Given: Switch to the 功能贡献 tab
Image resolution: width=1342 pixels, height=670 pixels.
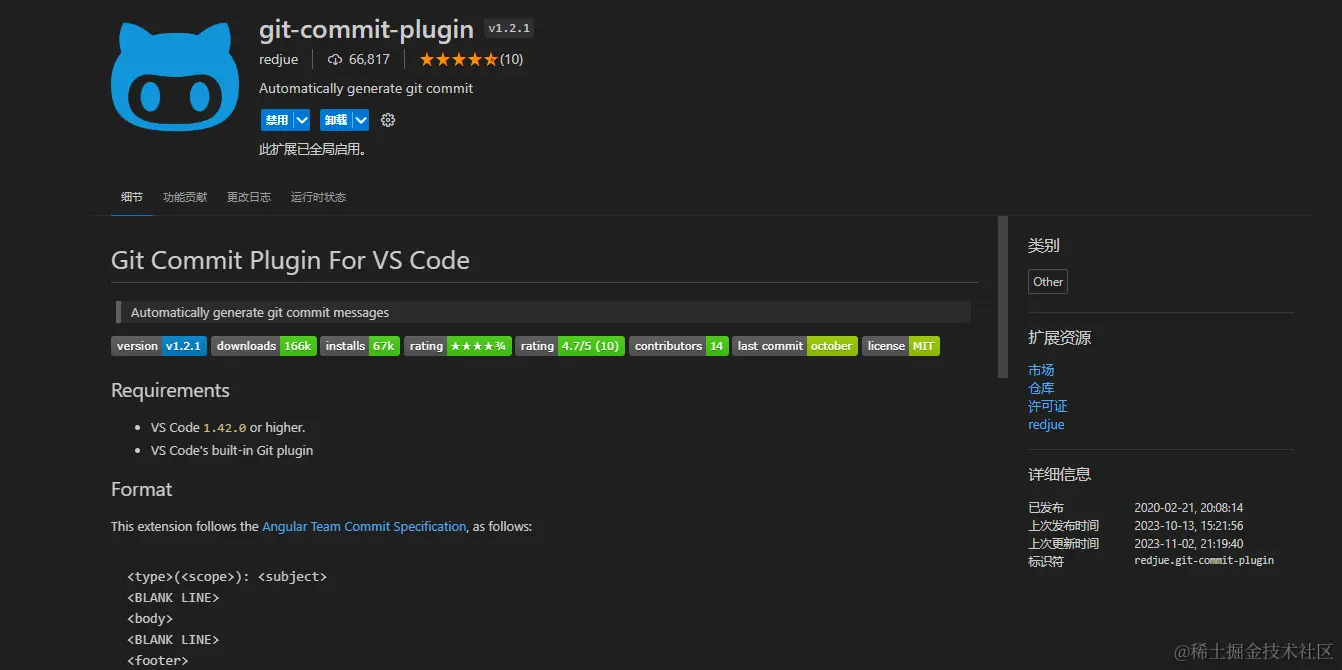Looking at the screenshot, I should (184, 197).
